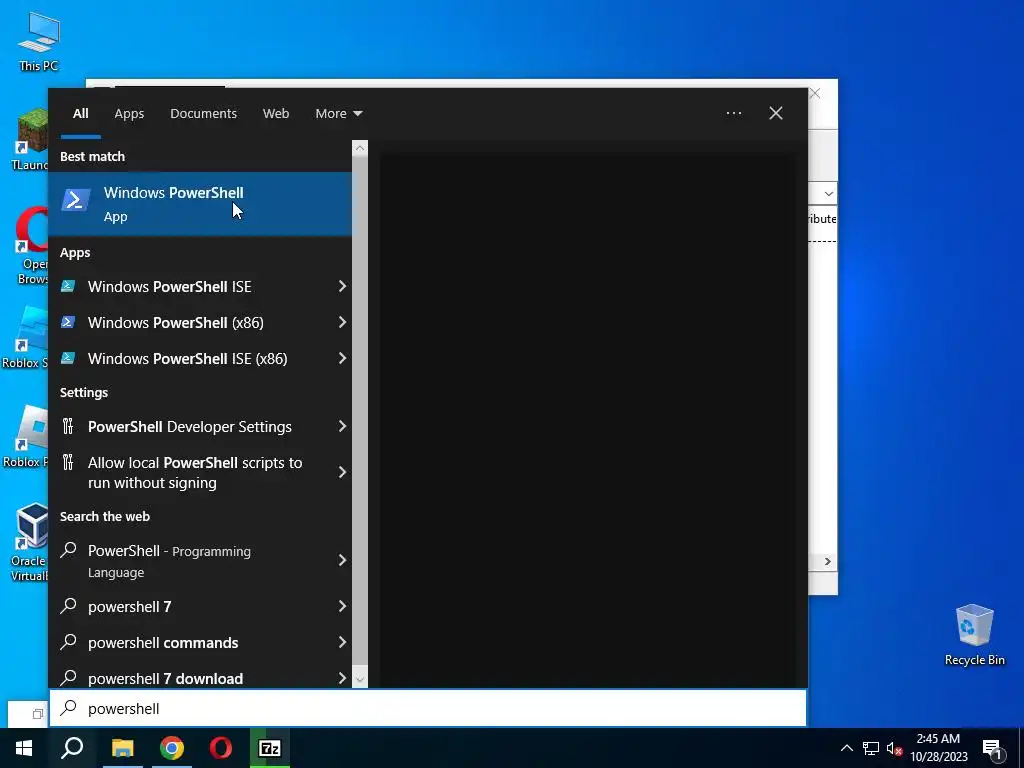Select Opera Browser desktop shortcut
This screenshot has height=768, width=1024.
click(x=31, y=246)
